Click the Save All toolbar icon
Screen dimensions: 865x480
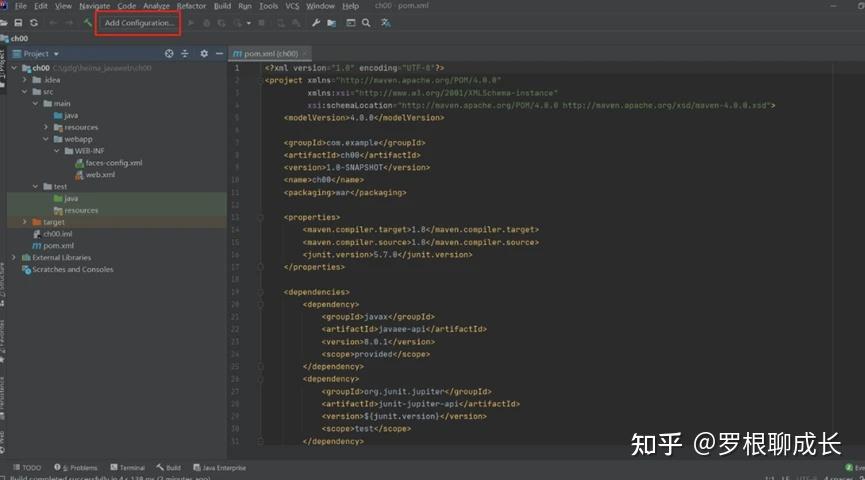(x=18, y=23)
